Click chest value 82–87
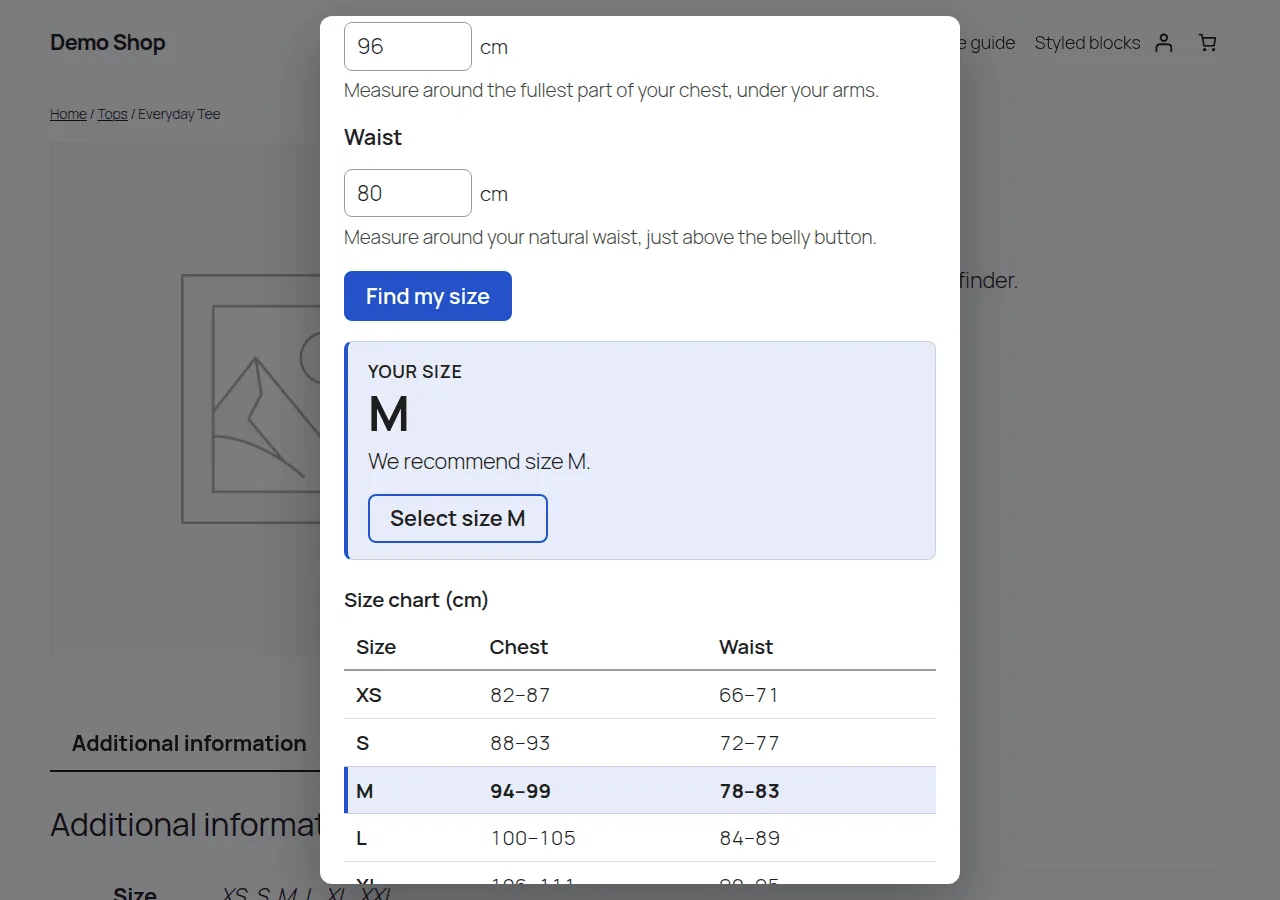Image resolution: width=1280 pixels, height=900 pixels. (x=520, y=695)
